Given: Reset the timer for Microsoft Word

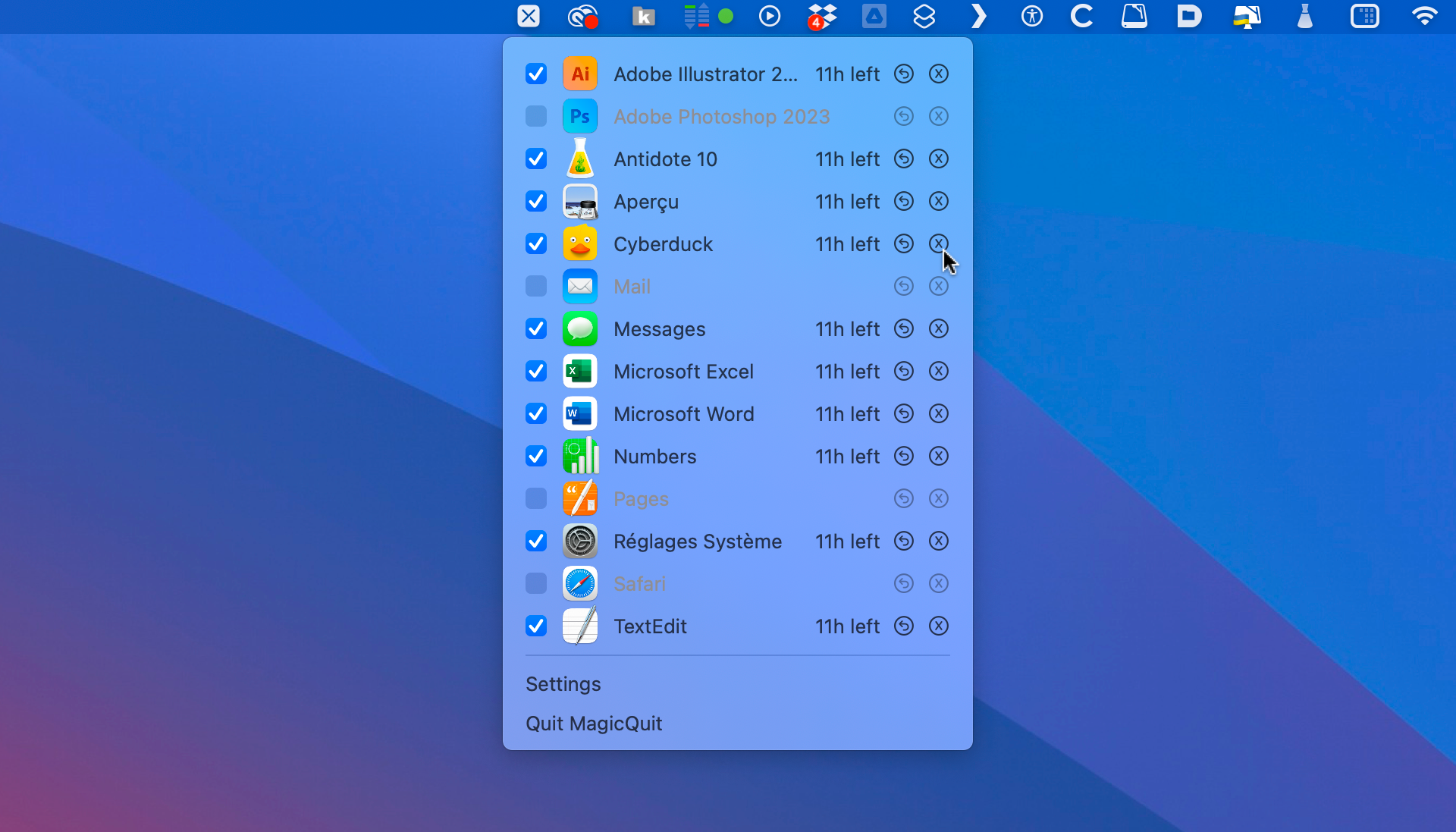Looking at the screenshot, I should coord(904,413).
